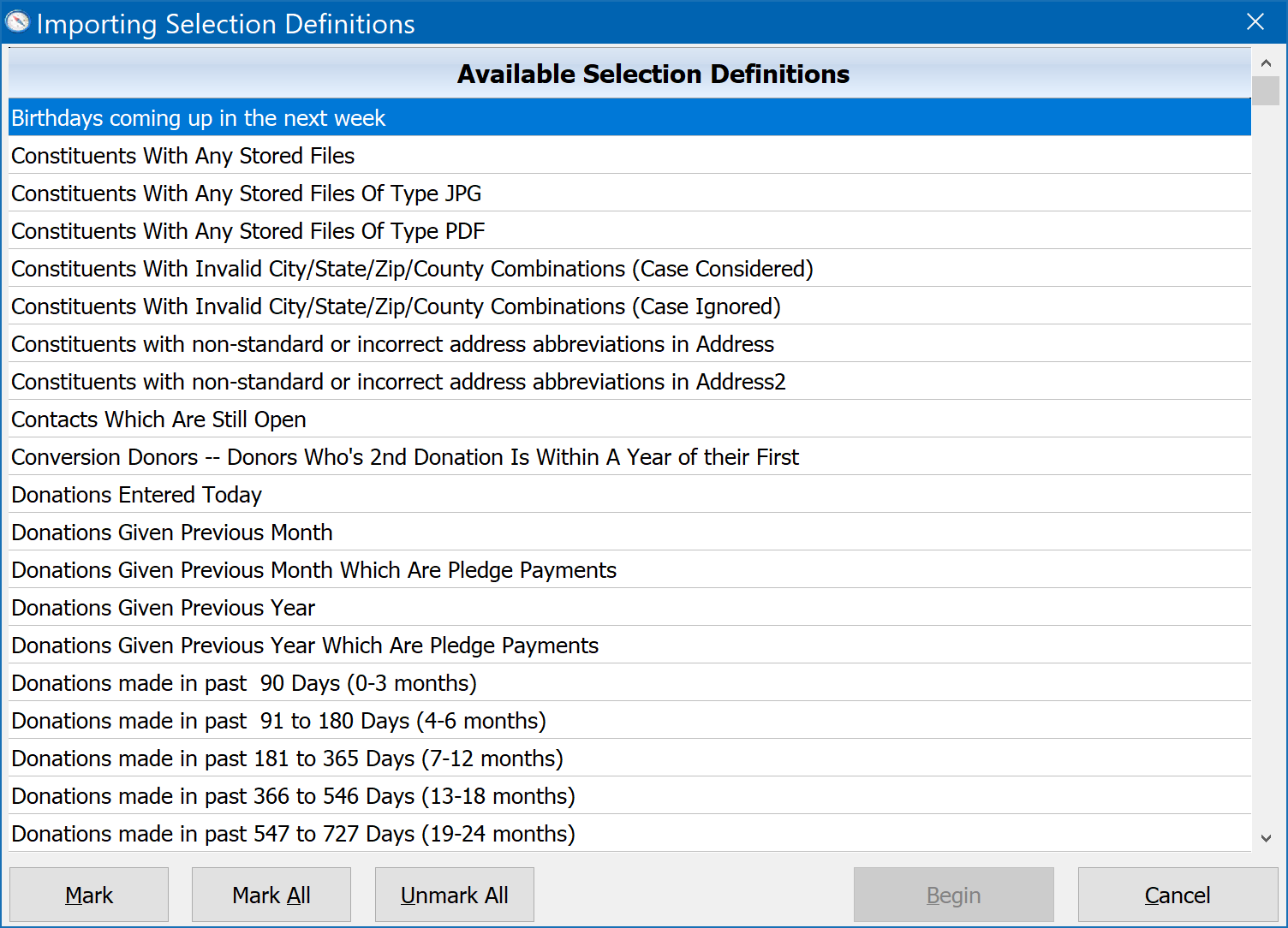Select Donations Given Previous Month row
Screen dimensions: 1288x928
coord(630,532)
